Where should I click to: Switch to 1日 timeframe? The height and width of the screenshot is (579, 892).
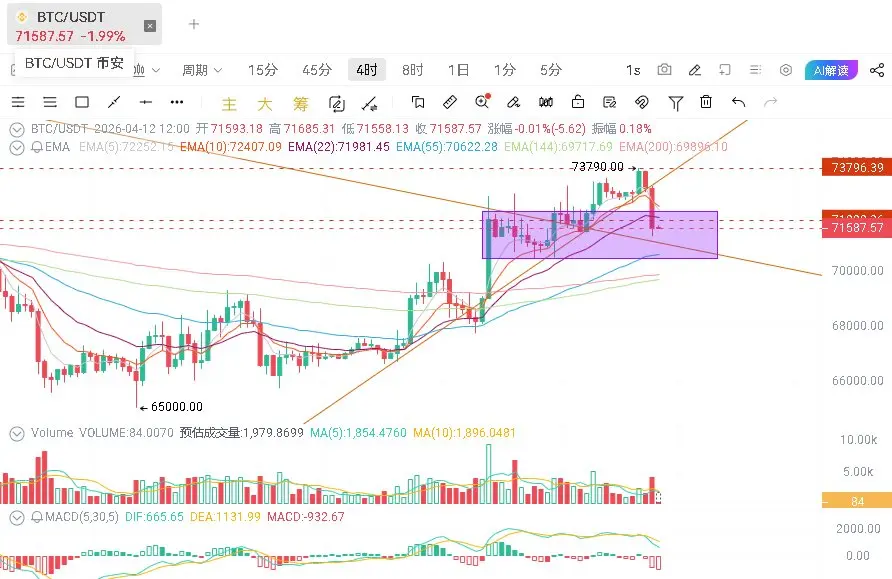458,70
